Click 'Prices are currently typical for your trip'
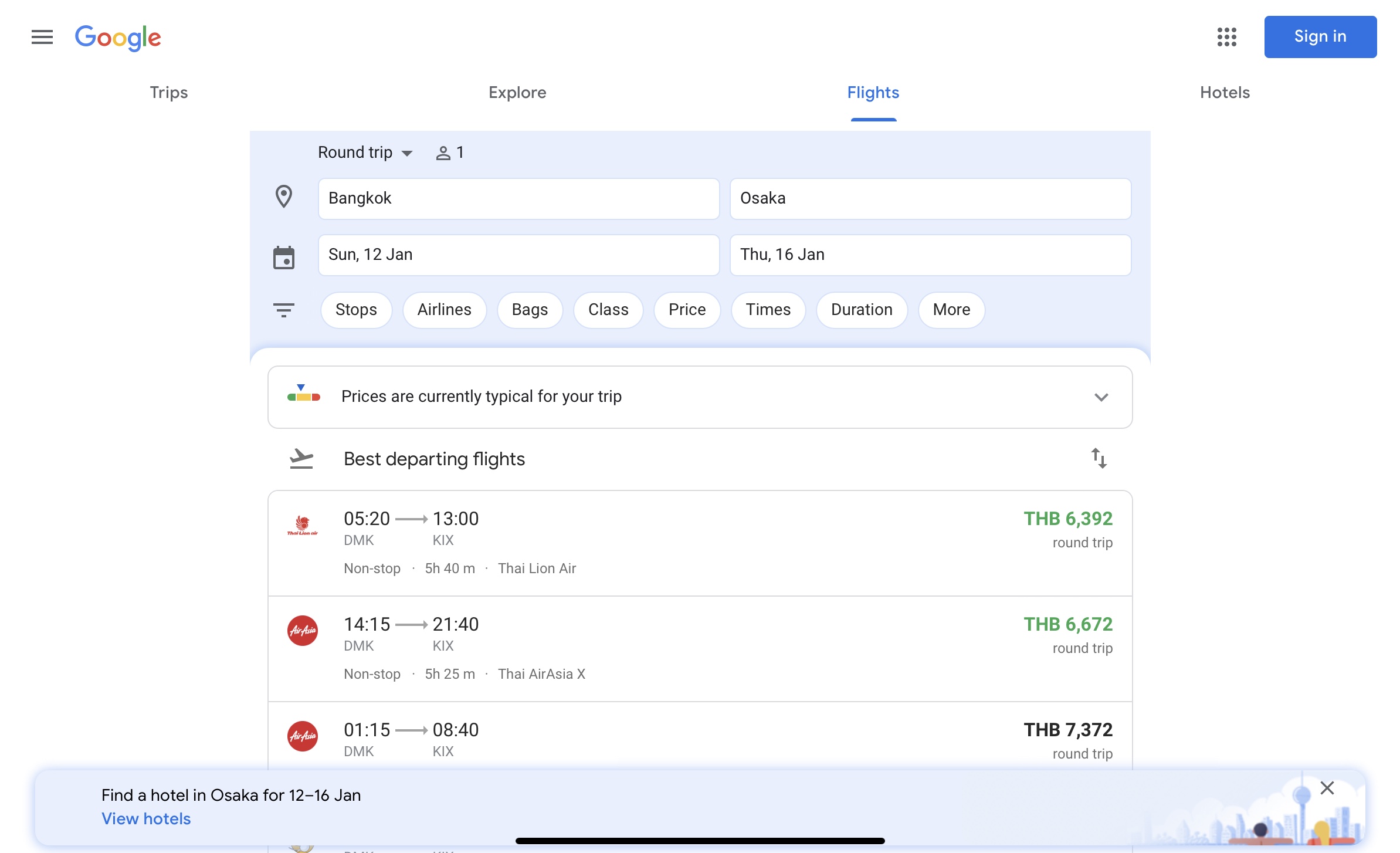The image size is (1400, 853). 482,397
